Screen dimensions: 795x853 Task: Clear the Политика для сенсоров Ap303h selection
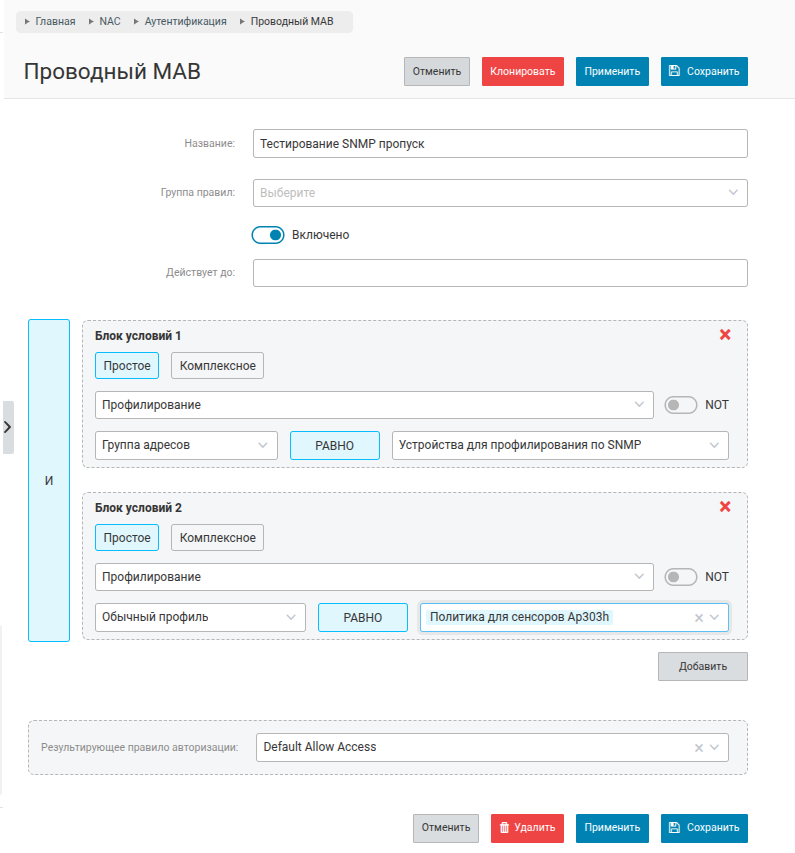click(699, 617)
